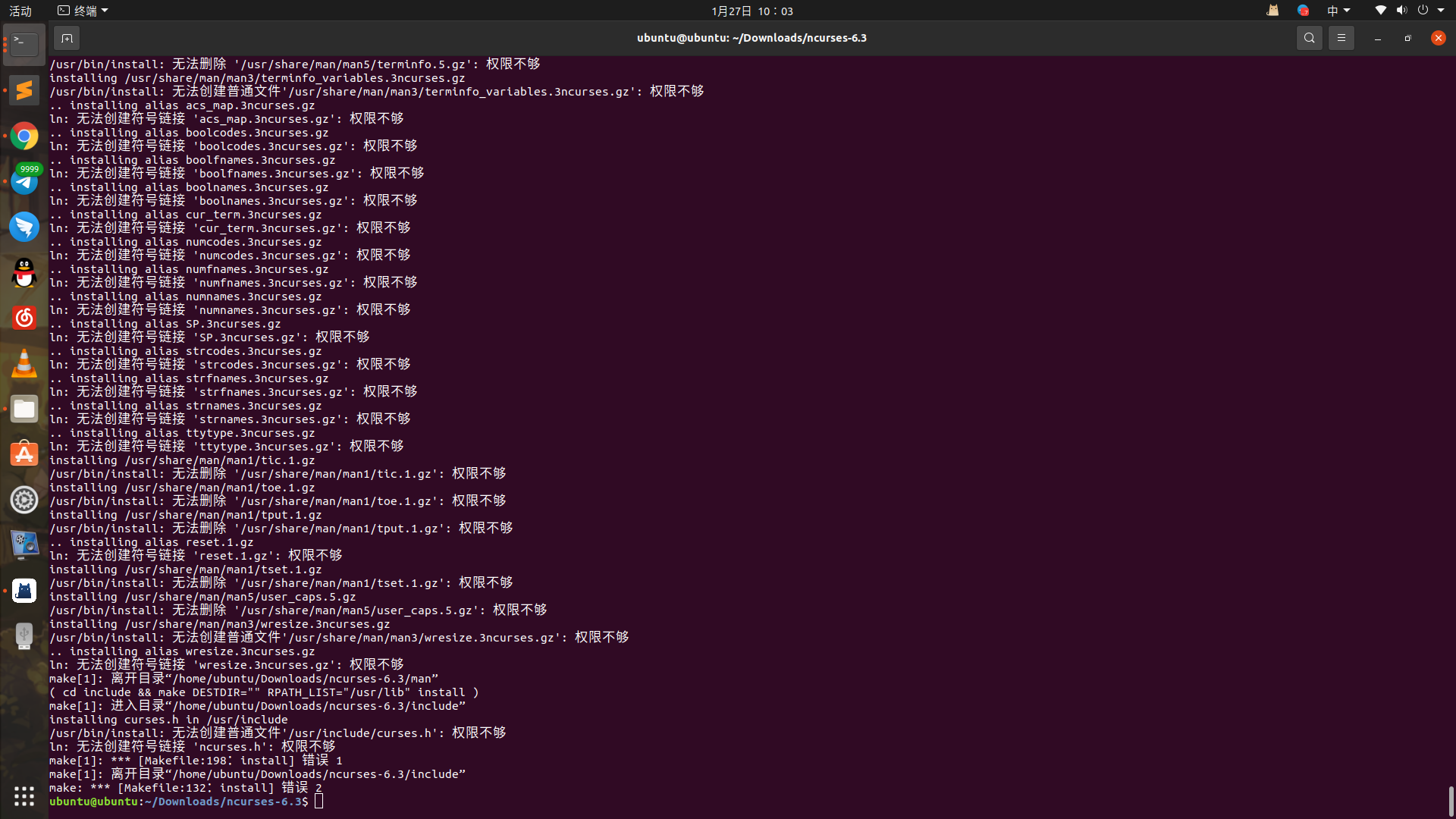Click the volume speaker icon

1401,11
